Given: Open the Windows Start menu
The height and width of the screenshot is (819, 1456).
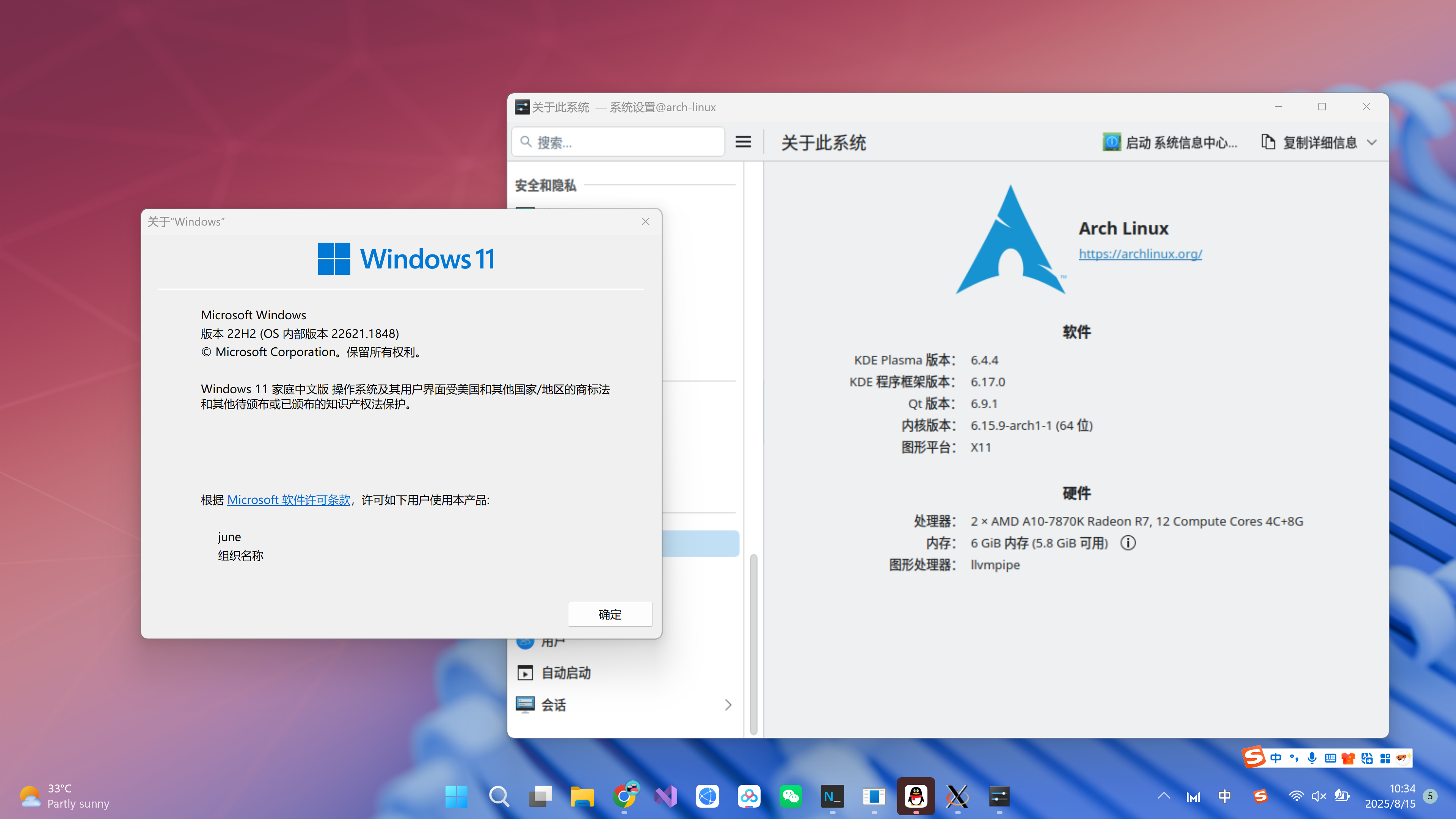Looking at the screenshot, I should tap(456, 796).
